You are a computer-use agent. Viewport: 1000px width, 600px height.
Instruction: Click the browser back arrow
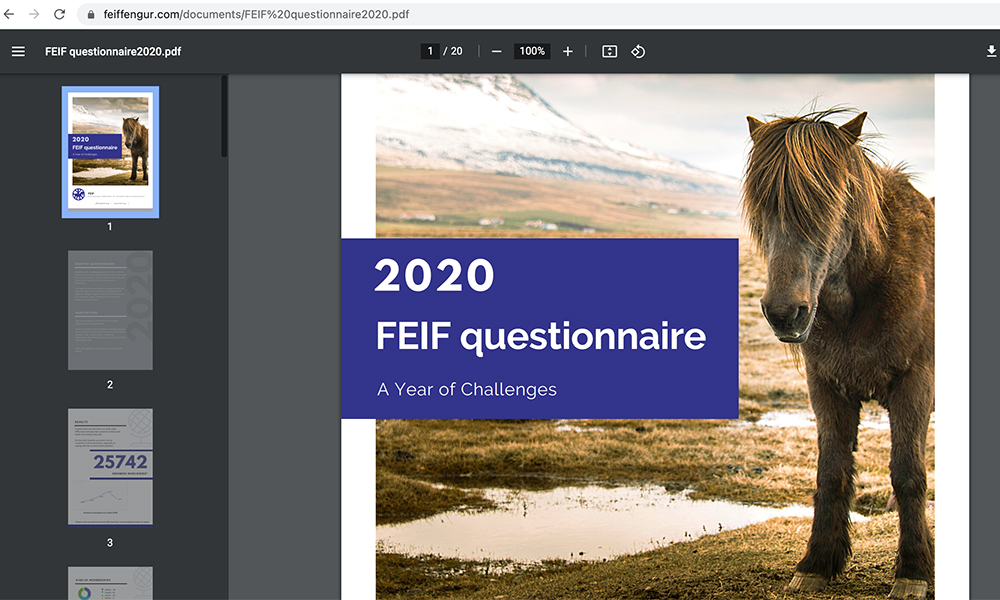click(9, 14)
